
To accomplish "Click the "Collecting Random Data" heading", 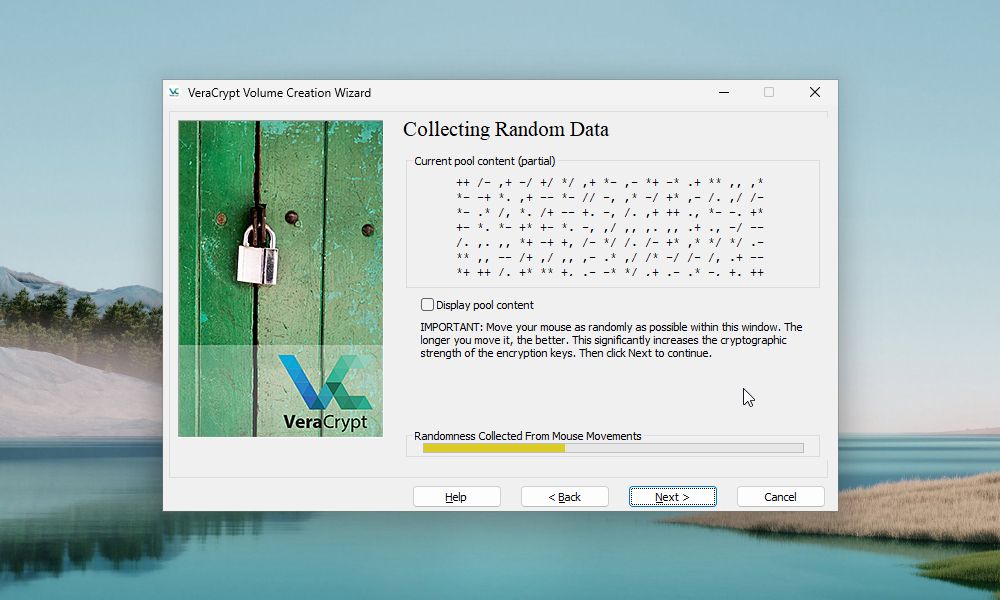I will 505,130.
